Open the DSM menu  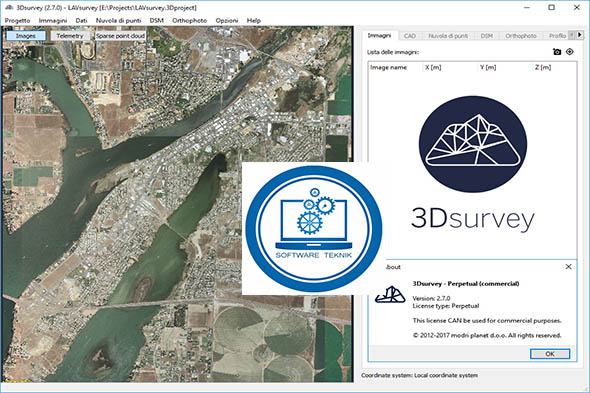pyautogui.click(x=157, y=20)
